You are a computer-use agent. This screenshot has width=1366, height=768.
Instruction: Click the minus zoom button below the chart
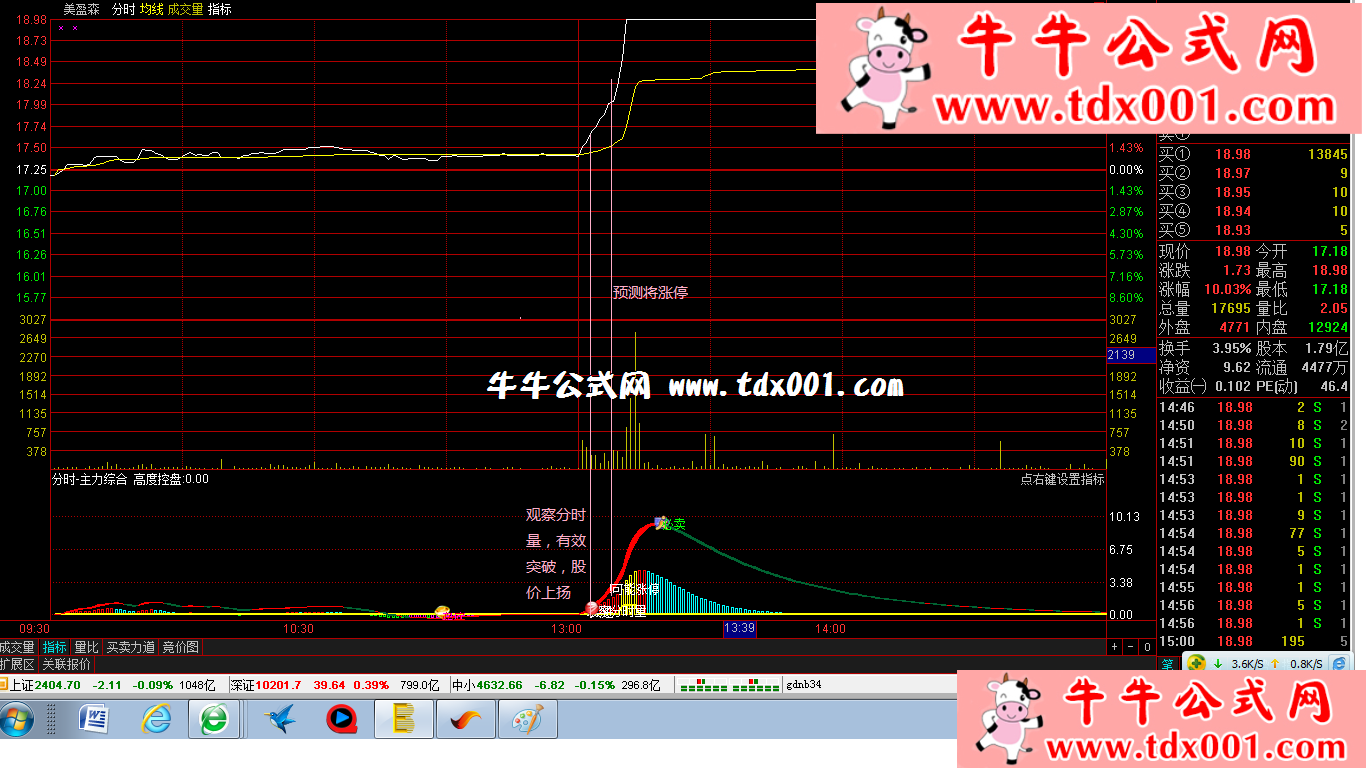[x=1129, y=647]
